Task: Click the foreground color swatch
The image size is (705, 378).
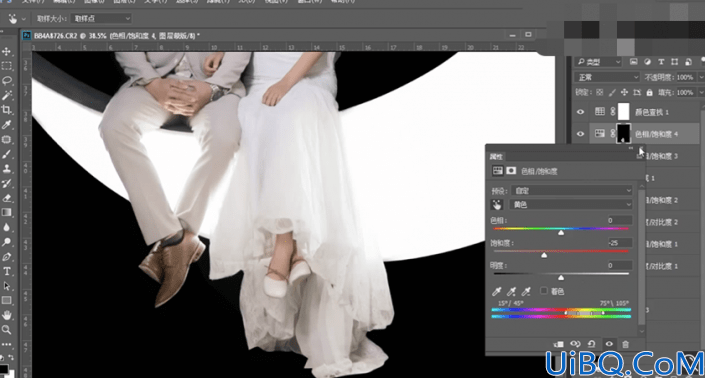Action: point(4,369)
